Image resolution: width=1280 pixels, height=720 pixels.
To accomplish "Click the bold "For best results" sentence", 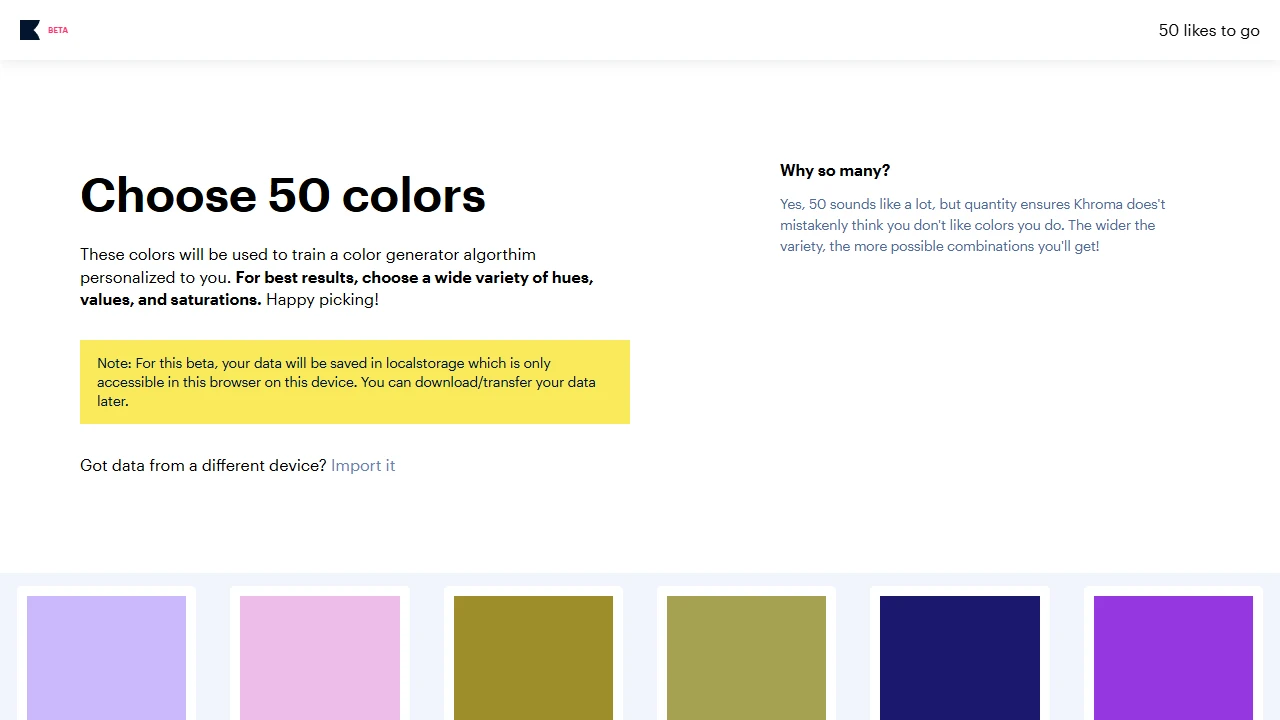I will tap(415, 278).
